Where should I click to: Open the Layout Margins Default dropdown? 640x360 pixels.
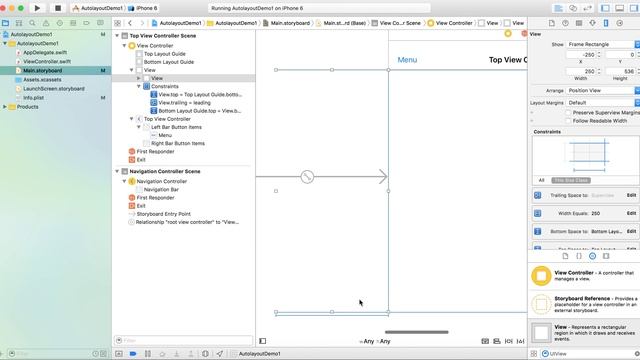(602, 103)
